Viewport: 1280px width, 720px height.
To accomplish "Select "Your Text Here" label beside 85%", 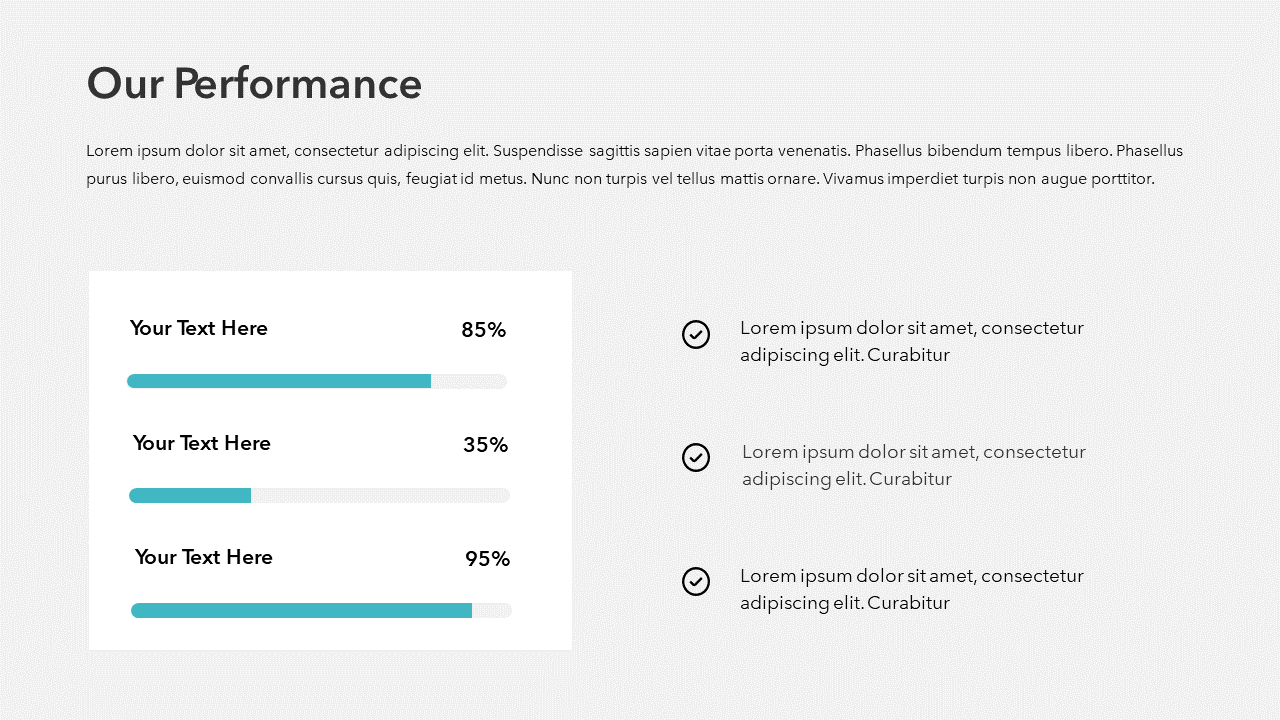I will coord(199,328).
